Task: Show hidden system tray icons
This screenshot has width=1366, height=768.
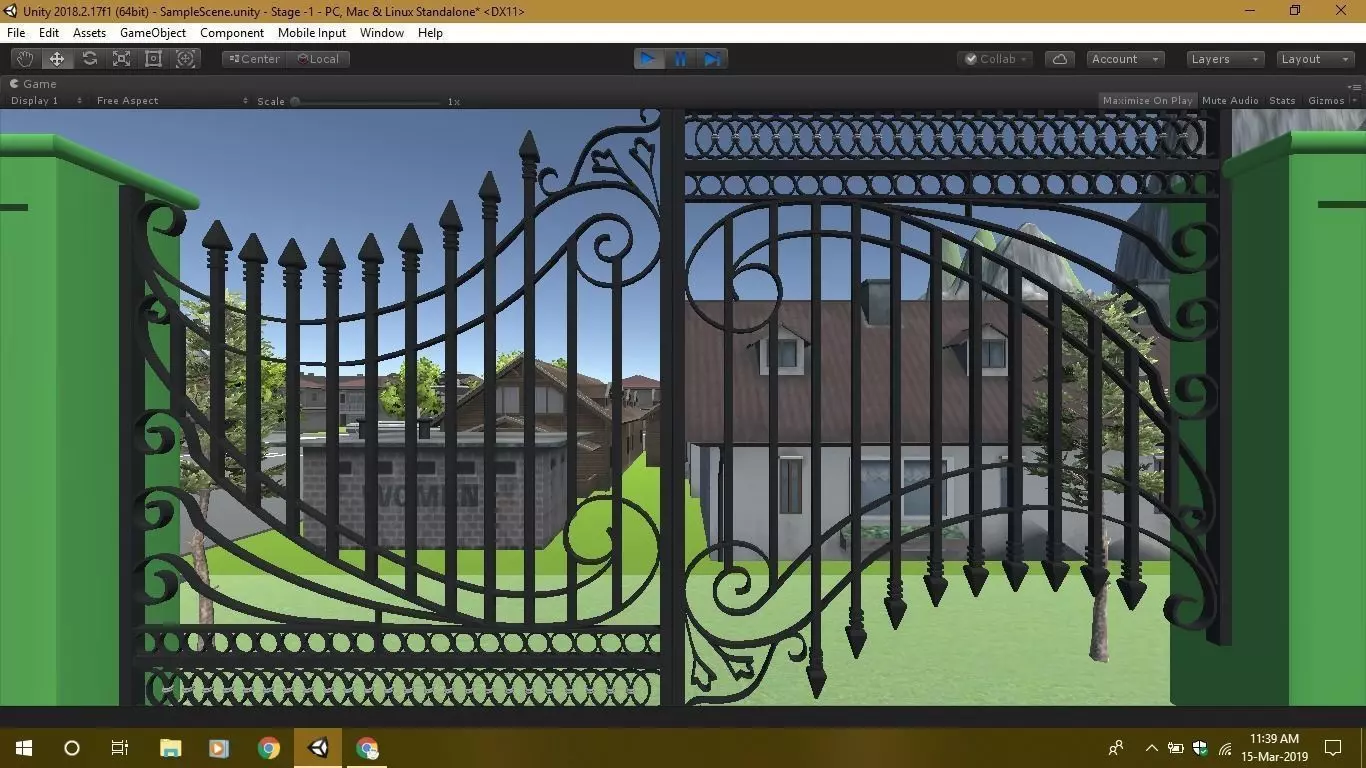Action: [x=1151, y=748]
